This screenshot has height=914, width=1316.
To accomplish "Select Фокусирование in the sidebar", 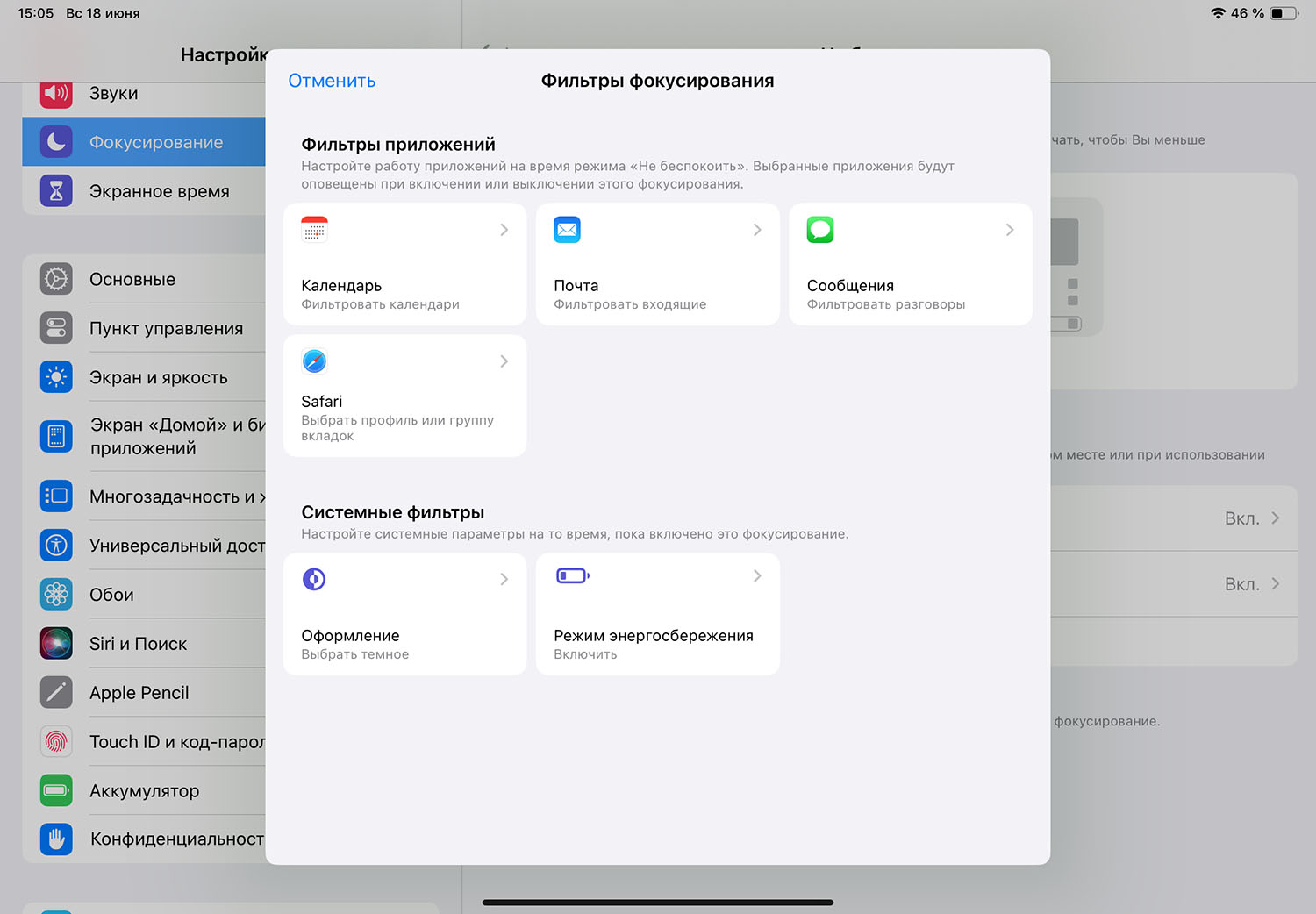I will 144,142.
